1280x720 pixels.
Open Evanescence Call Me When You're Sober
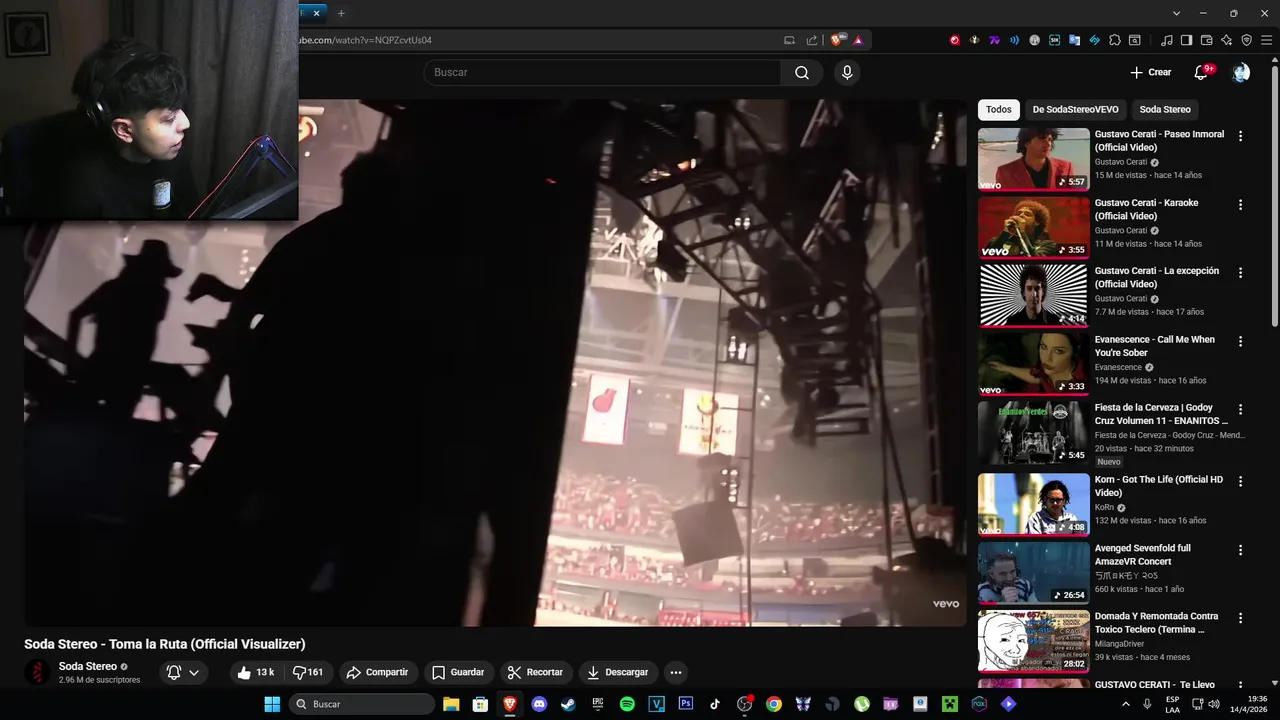1155,346
